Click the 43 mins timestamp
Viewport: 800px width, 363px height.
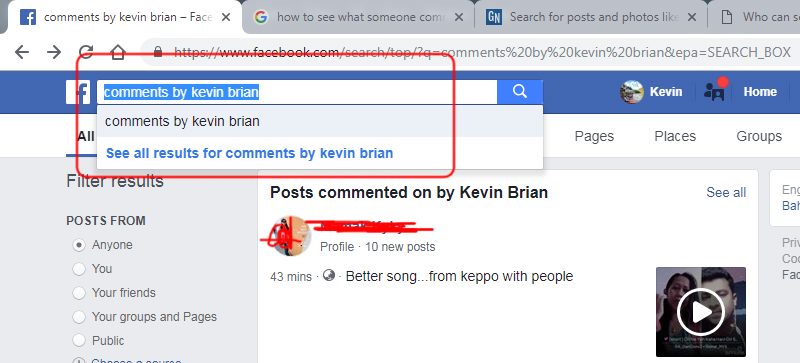coord(291,277)
